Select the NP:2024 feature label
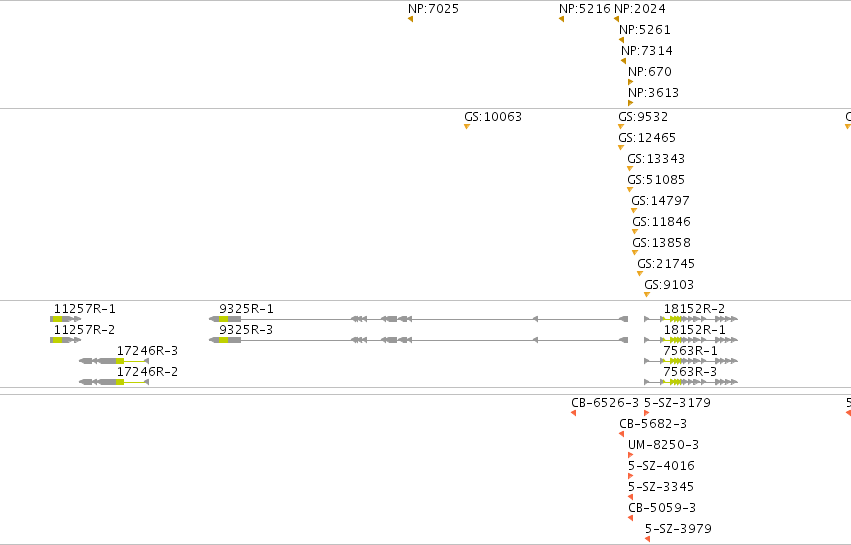Viewport: 851px width, 545px height. pyautogui.click(x=639, y=9)
